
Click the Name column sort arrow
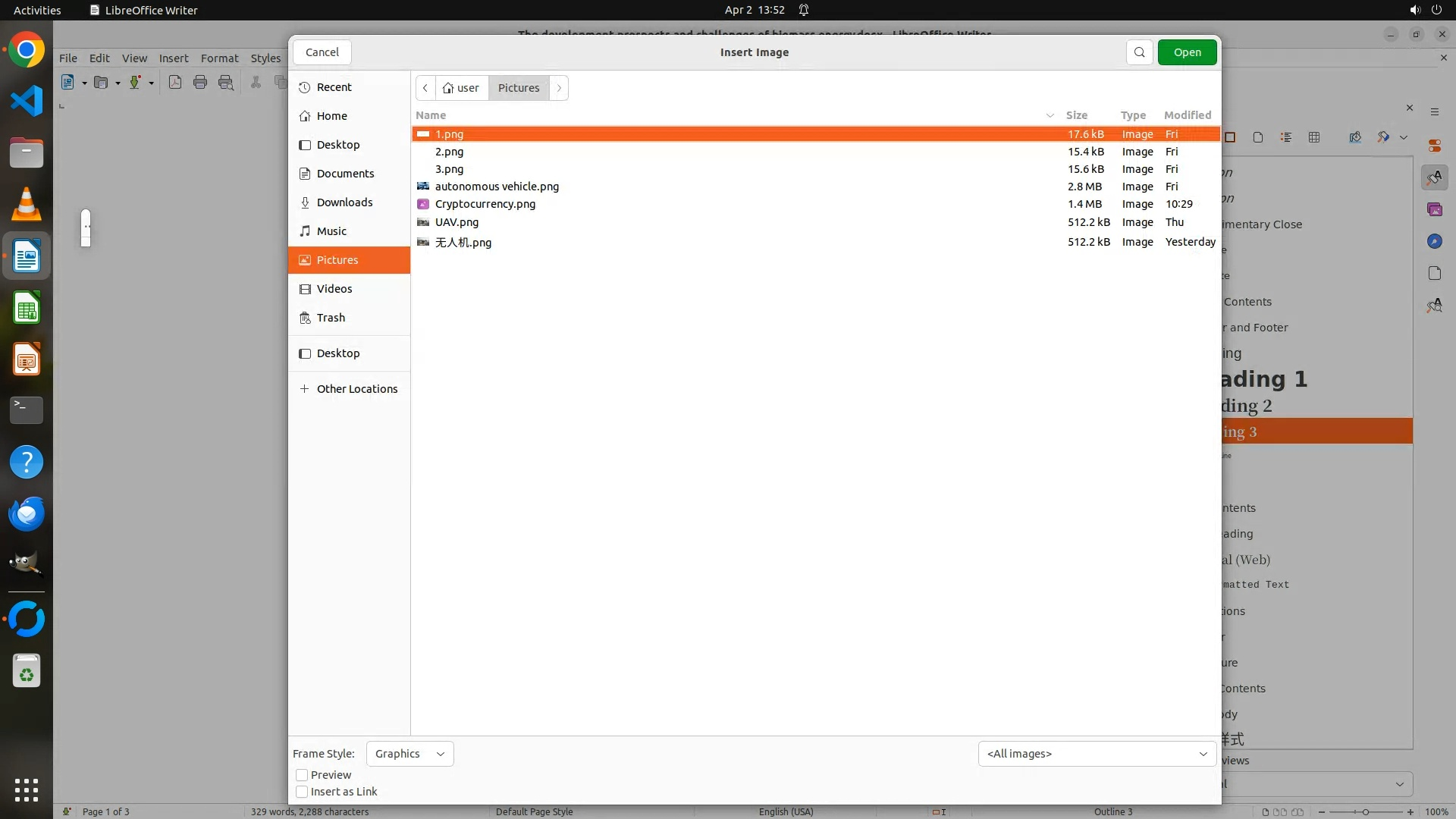click(x=1050, y=115)
